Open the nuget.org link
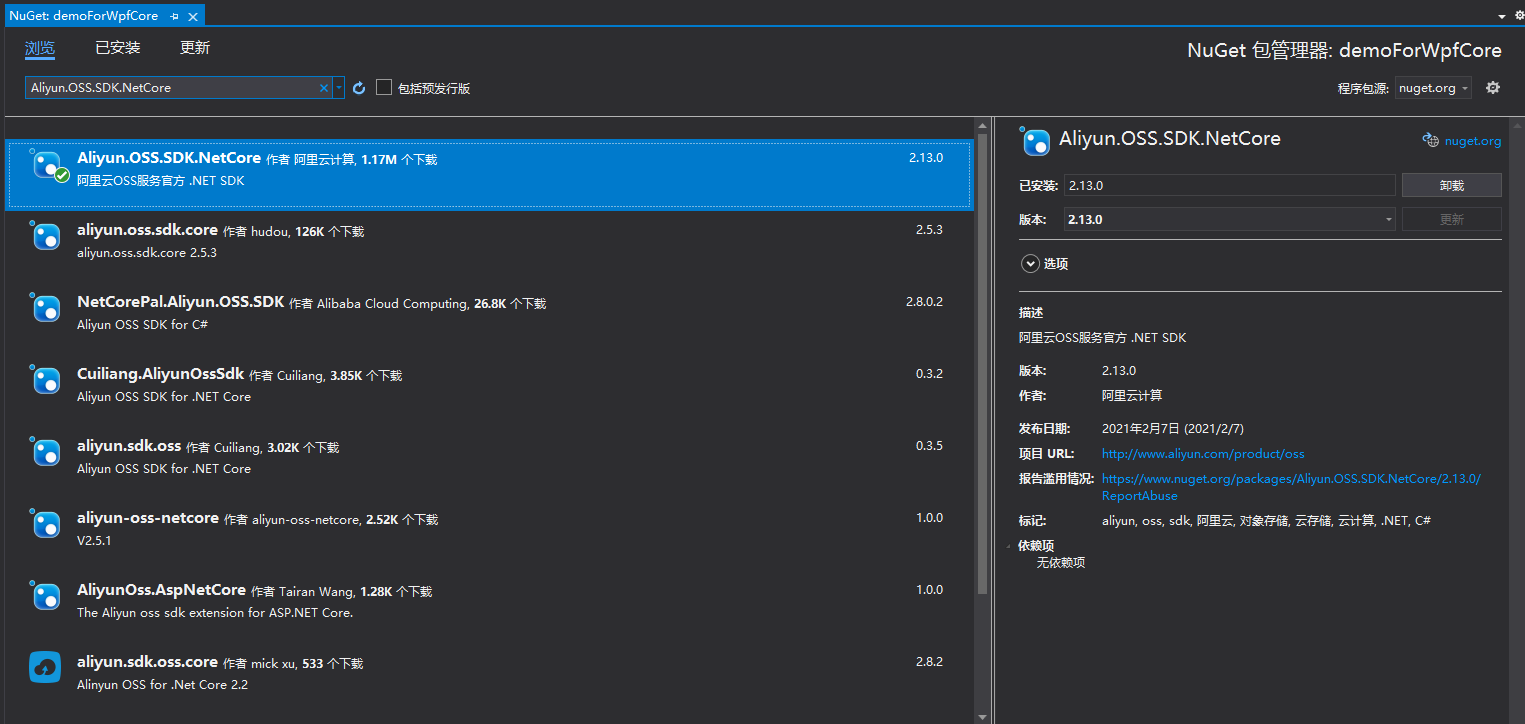 1472,141
